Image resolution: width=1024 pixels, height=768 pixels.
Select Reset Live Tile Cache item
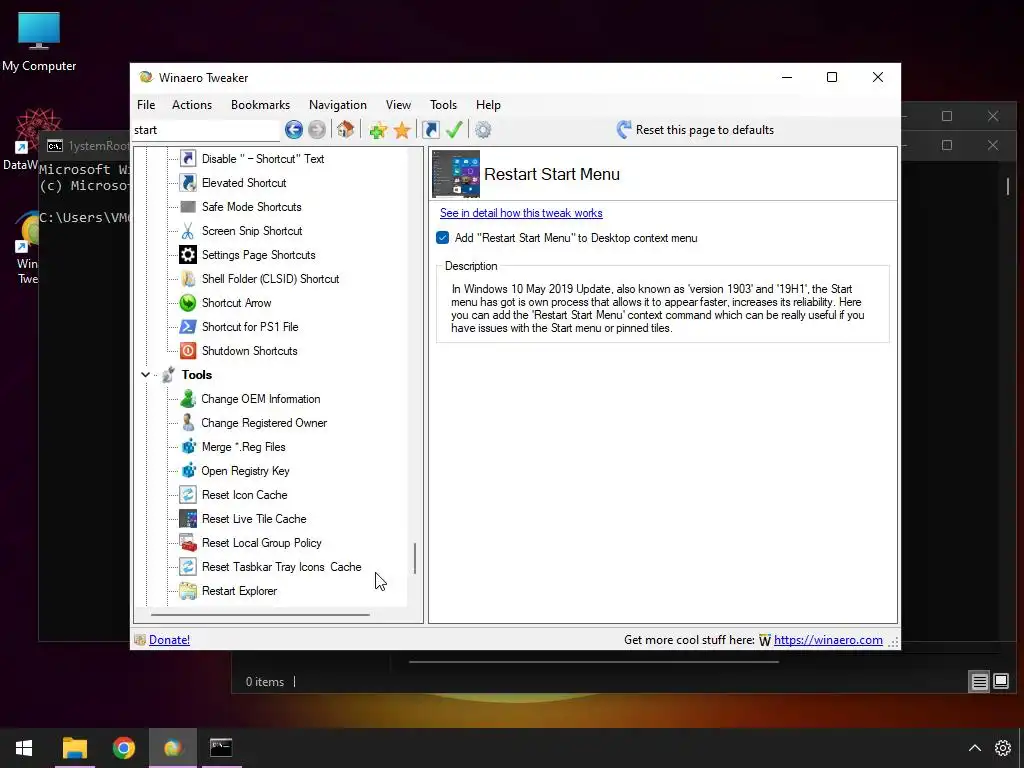[254, 519]
